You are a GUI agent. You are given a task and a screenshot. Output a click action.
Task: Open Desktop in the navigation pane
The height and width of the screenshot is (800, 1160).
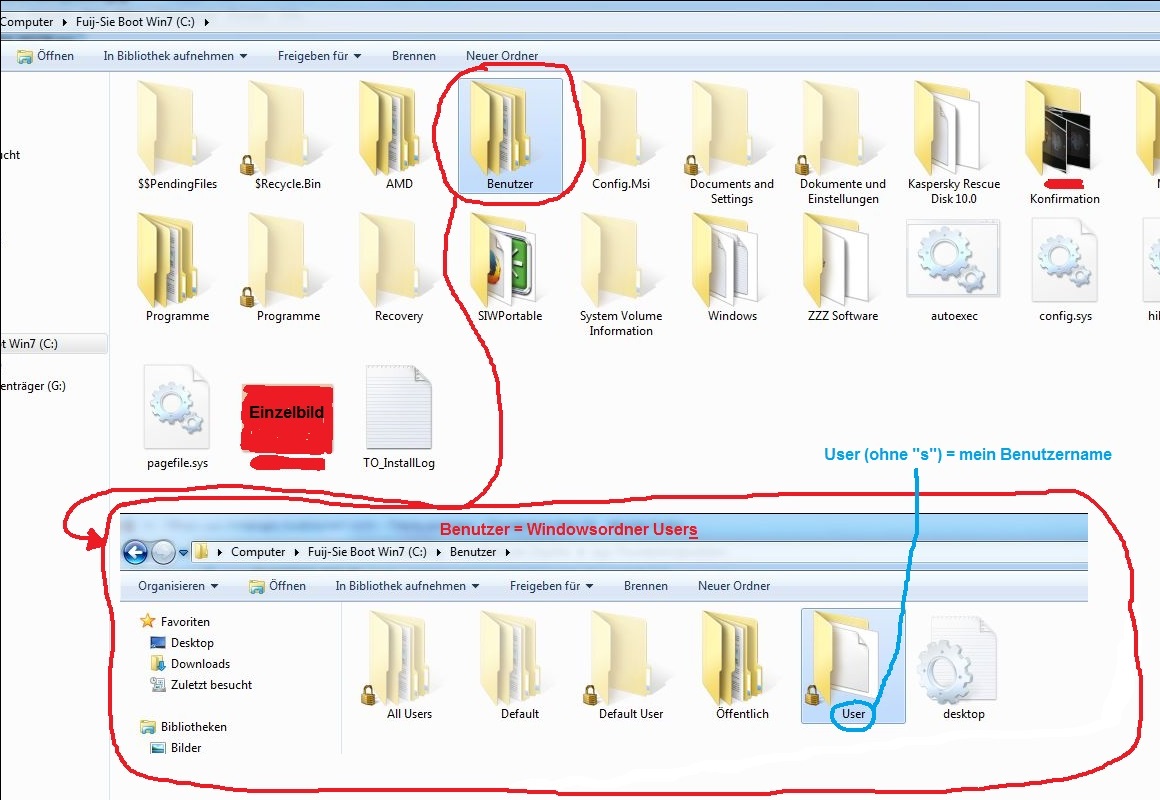(182, 642)
